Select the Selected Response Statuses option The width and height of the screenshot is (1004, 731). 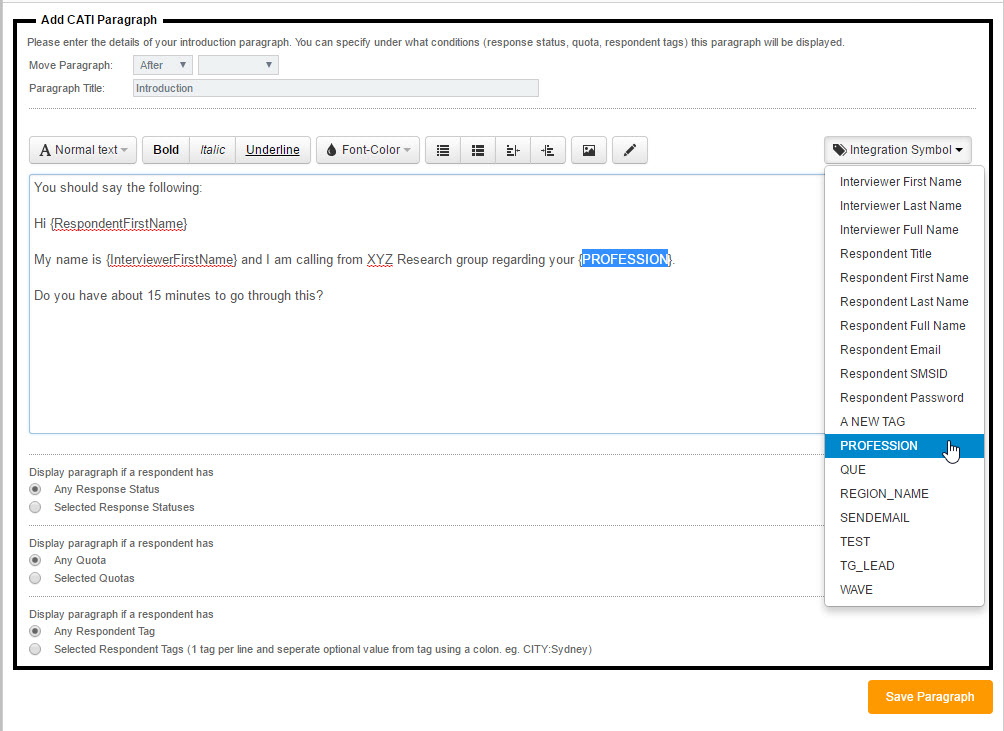click(x=36, y=507)
